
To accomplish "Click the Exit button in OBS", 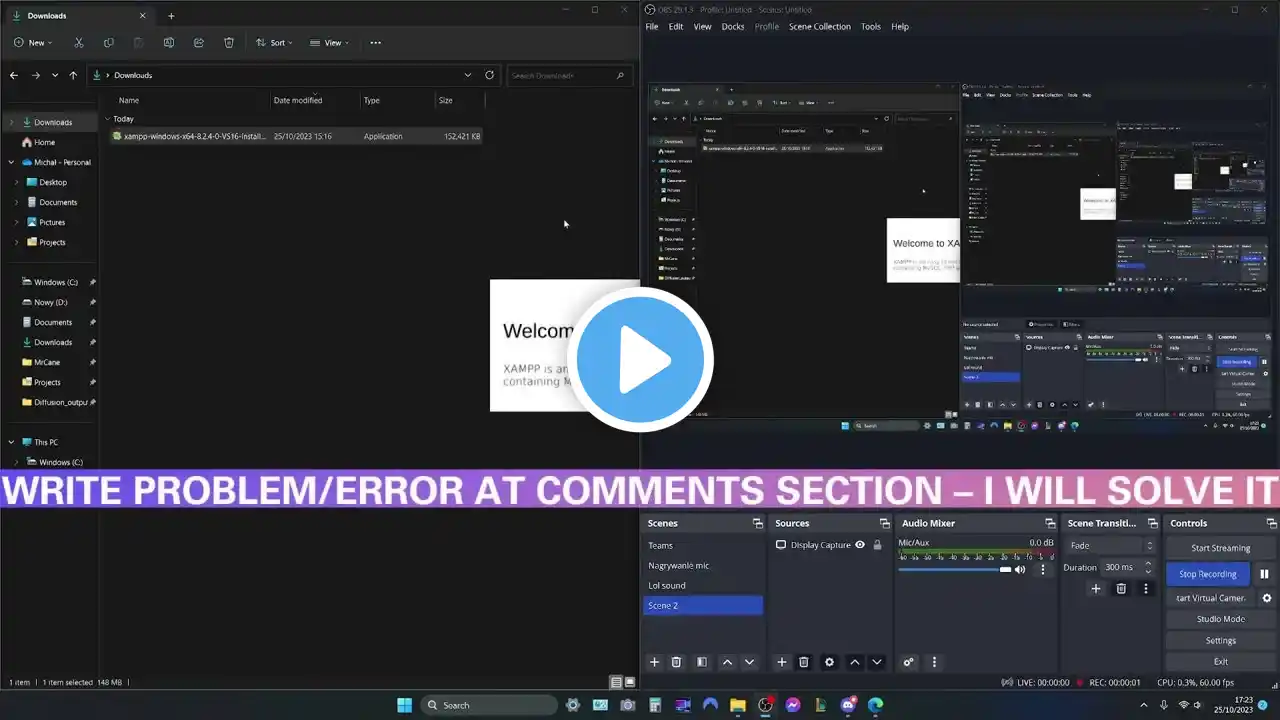I will tap(1220, 662).
